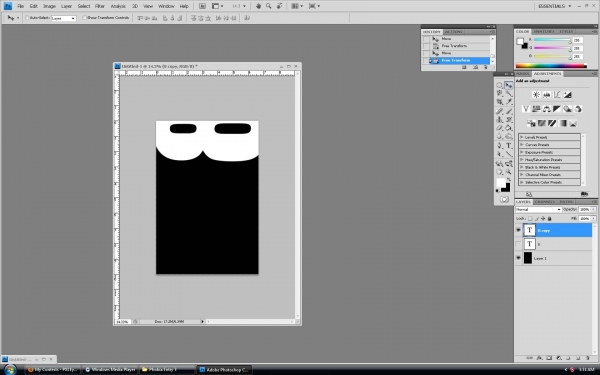Click the foreground color swatch in toolbox
The height and width of the screenshot is (375, 600).
pyautogui.click(x=501, y=183)
